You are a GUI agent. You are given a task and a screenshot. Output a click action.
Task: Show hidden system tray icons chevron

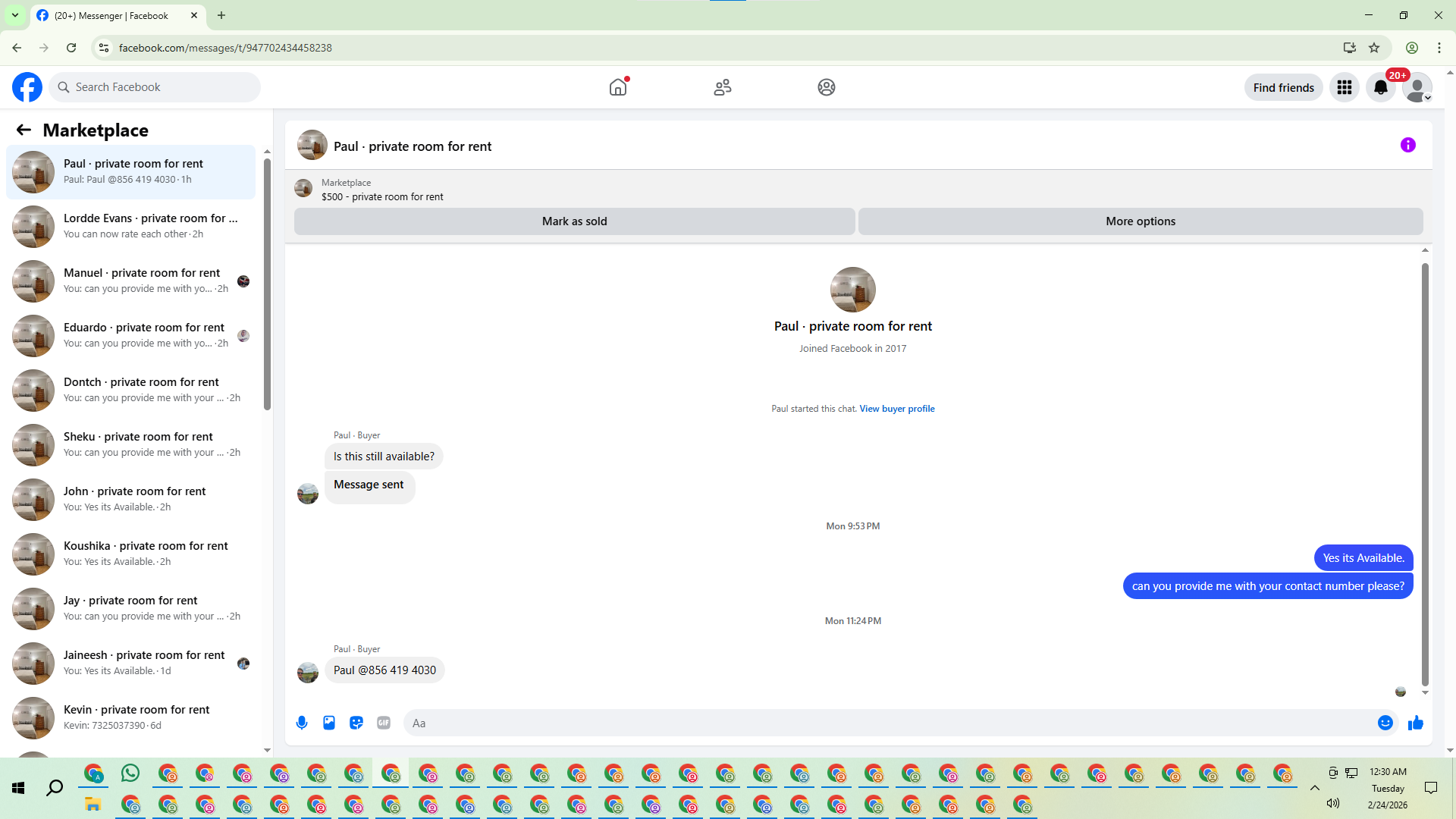pyautogui.click(x=1314, y=788)
